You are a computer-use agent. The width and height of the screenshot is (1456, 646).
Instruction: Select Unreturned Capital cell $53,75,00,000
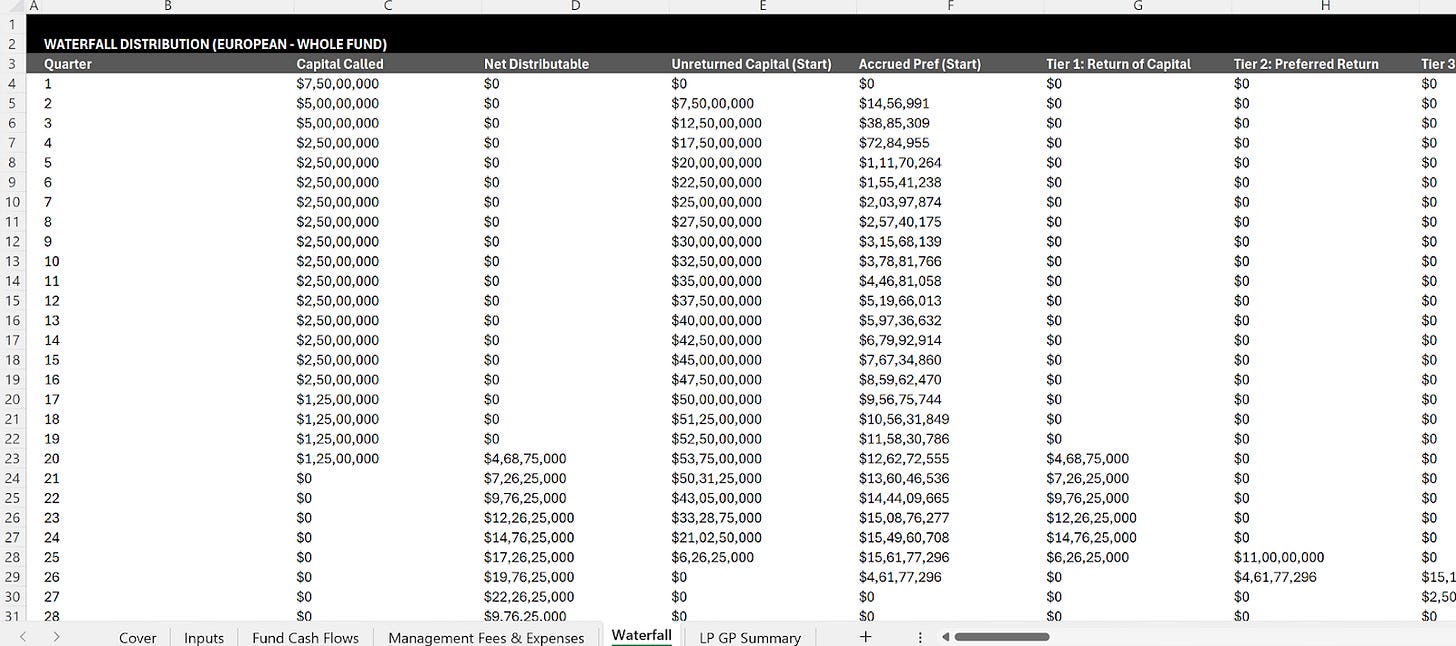716,458
